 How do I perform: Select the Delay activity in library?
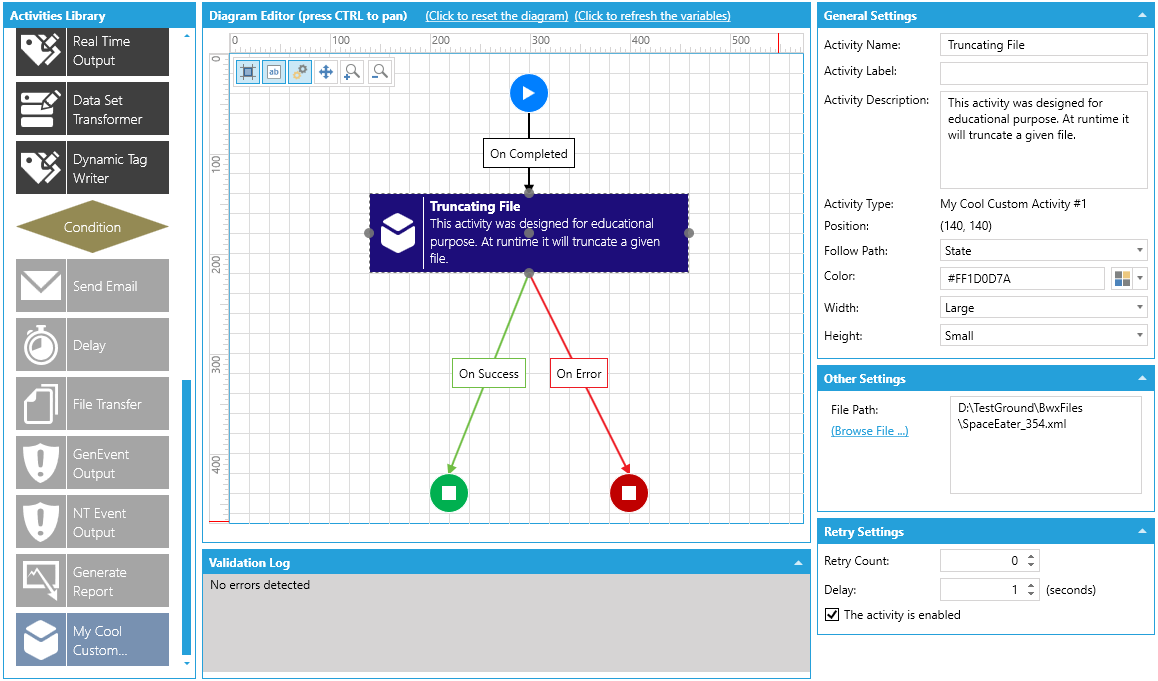coord(92,345)
